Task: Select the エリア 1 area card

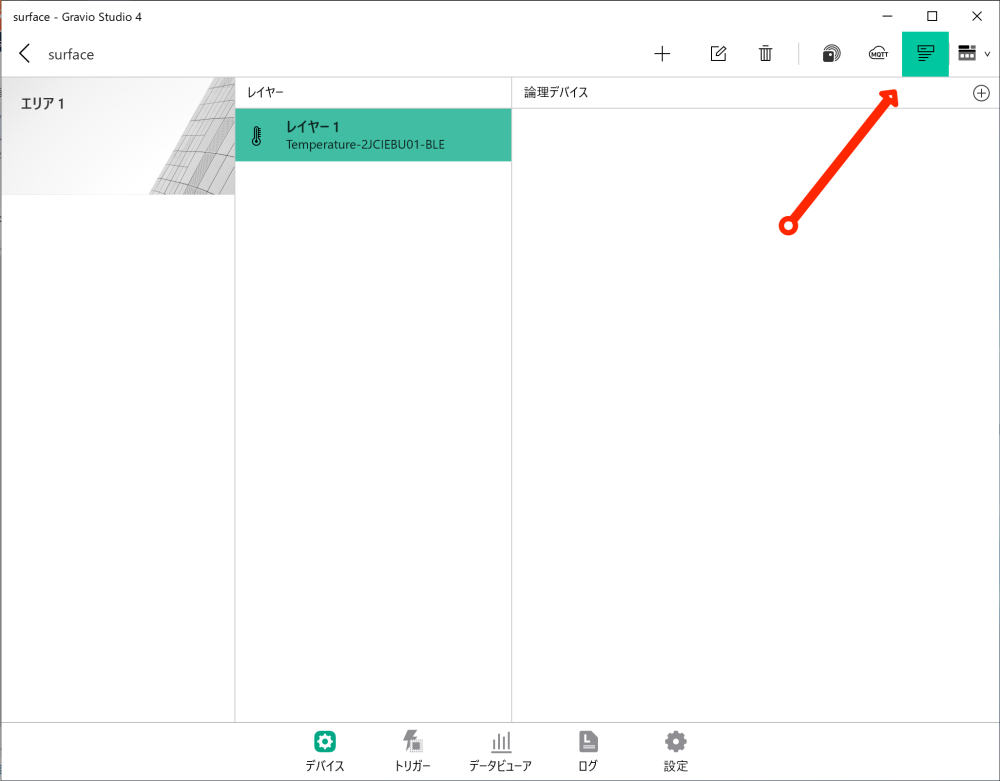Action: [118, 136]
